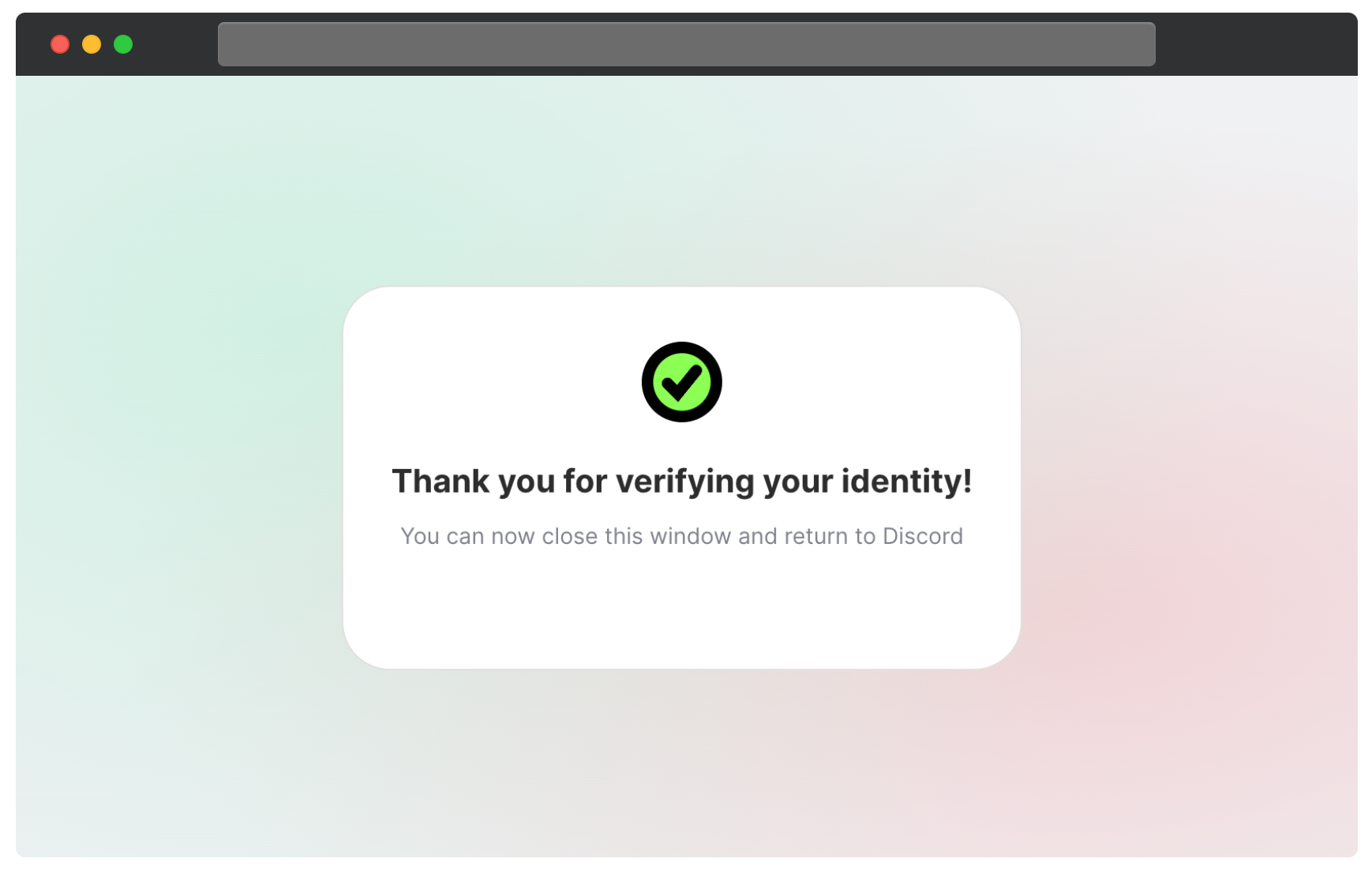Click the pale background above the white card

pos(682,180)
